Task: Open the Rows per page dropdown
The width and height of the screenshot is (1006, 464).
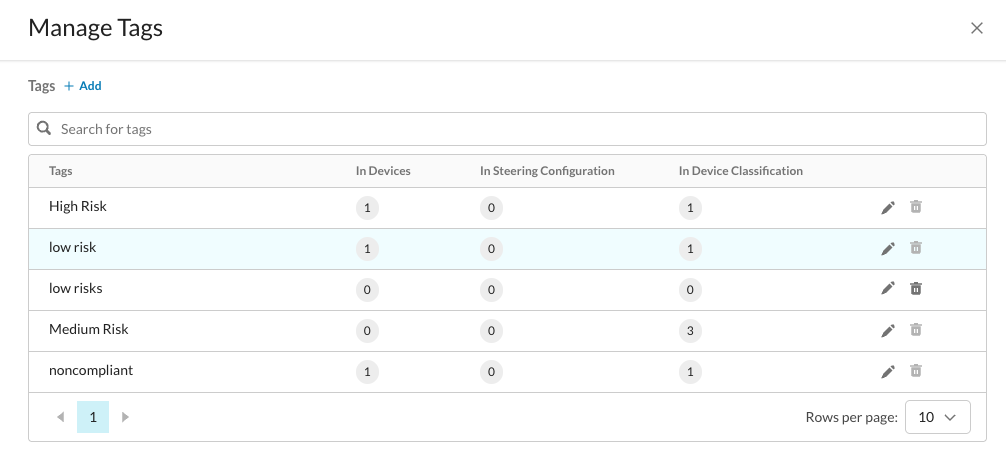Action: (937, 417)
